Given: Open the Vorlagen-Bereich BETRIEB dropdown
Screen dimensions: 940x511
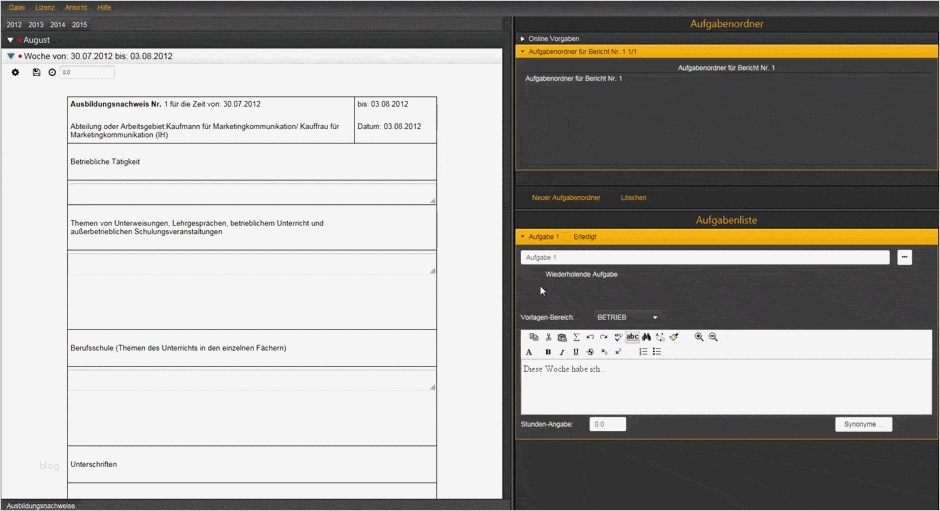Looking at the screenshot, I should (x=627, y=317).
